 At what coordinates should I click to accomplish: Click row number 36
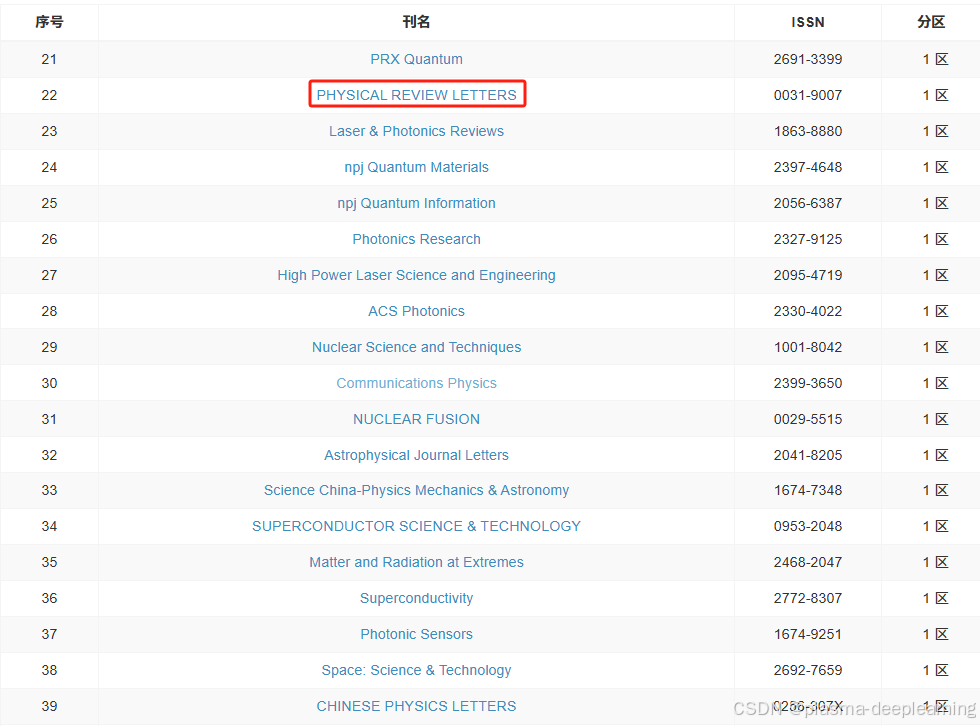click(x=49, y=599)
